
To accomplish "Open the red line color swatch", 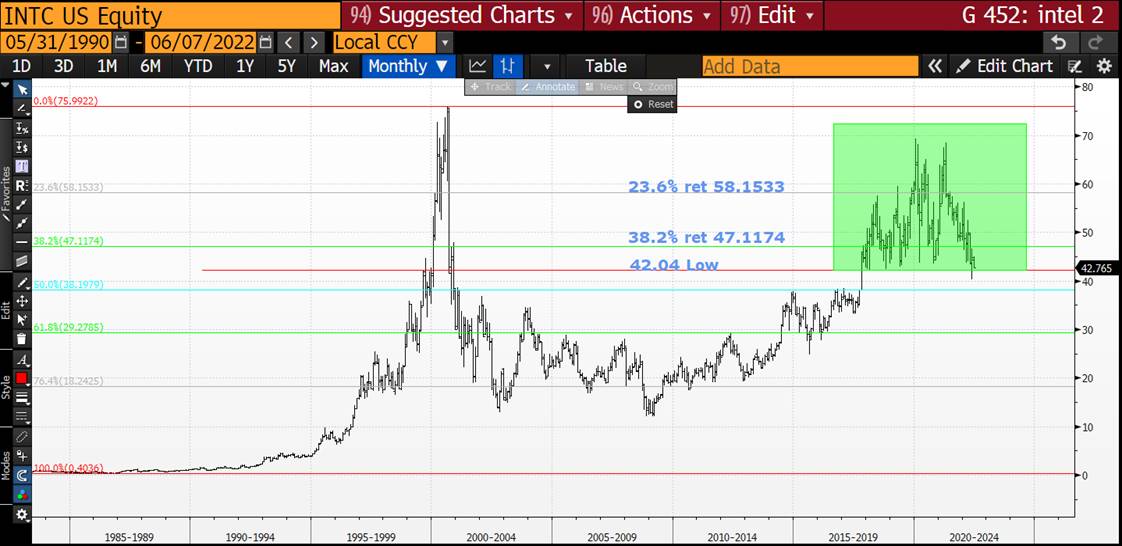I will tap(22, 379).
